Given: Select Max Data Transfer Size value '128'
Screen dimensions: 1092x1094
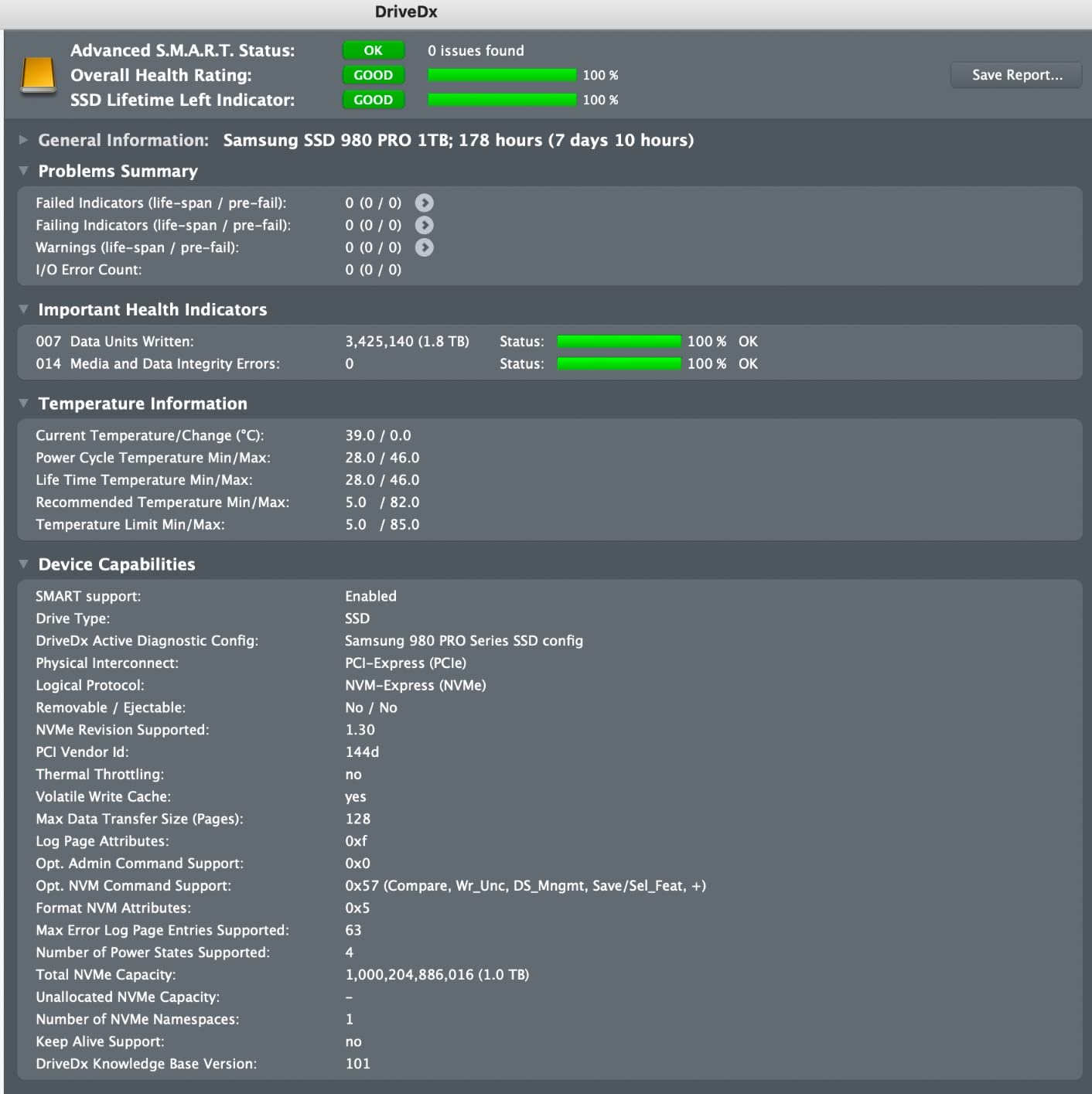Looking at the screenshot, I should click(358, 819).
